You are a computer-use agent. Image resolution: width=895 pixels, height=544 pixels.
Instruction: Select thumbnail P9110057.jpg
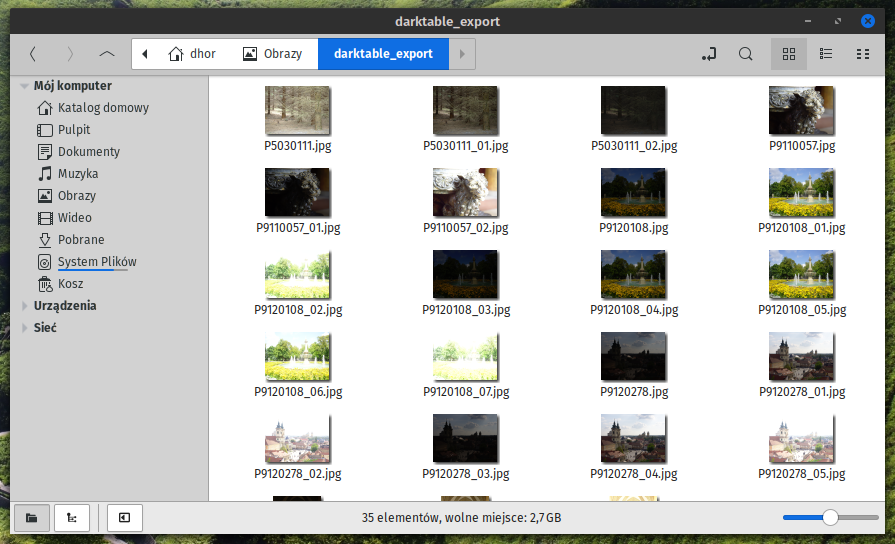[x=801, y=111]
